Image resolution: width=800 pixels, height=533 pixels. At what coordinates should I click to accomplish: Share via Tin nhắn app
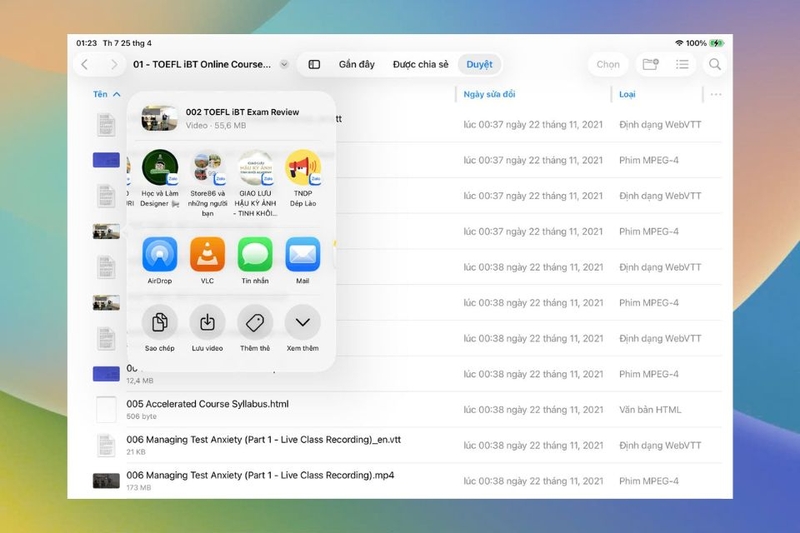(255, 260)
